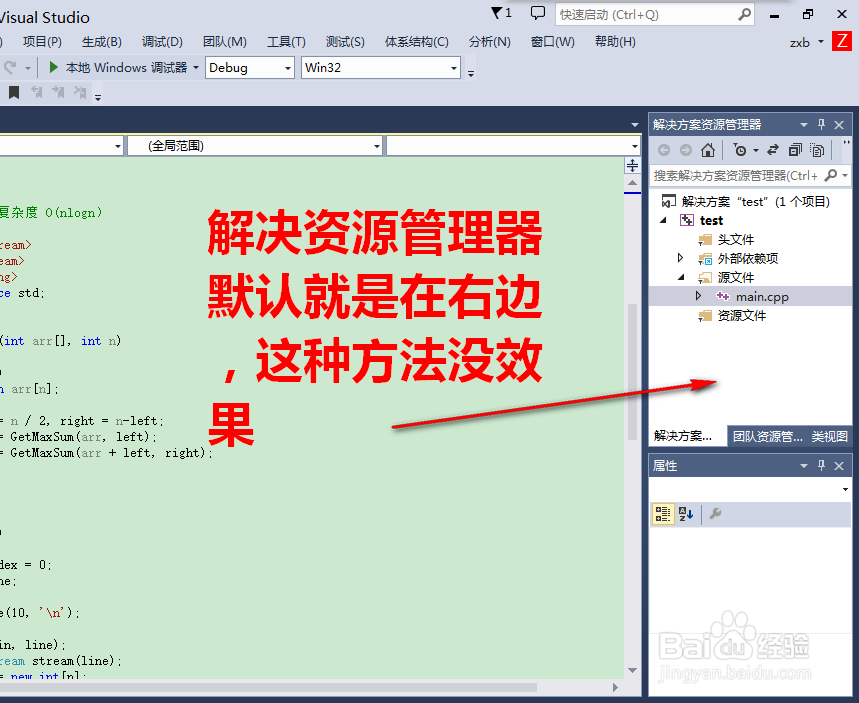Click the redo arrow icon
The width and height of the screenshot is (859, 703).
click(10, 67)
